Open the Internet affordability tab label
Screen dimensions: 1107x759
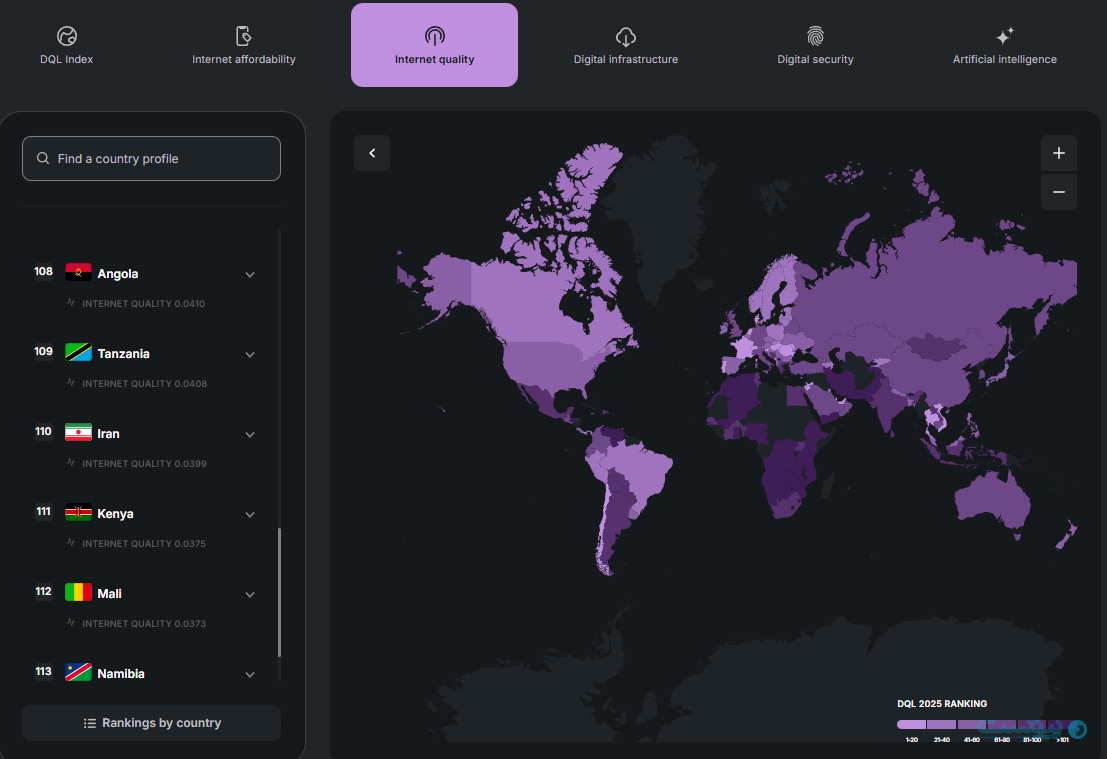pyautogui.click(x=244, y=60)
